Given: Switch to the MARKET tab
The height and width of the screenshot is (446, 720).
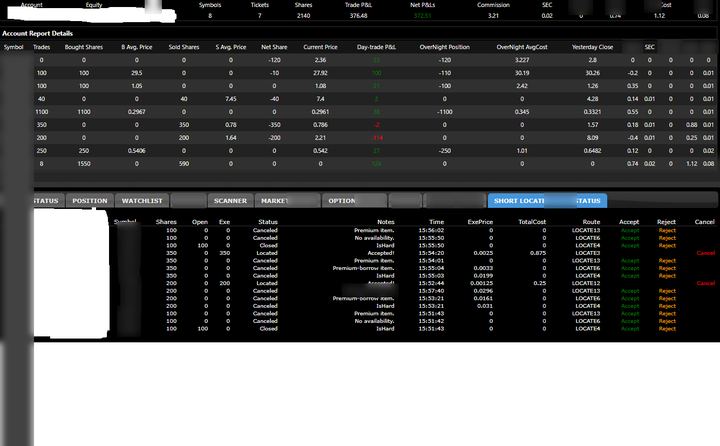Looking at the screenshot, I should coord(287,201).
